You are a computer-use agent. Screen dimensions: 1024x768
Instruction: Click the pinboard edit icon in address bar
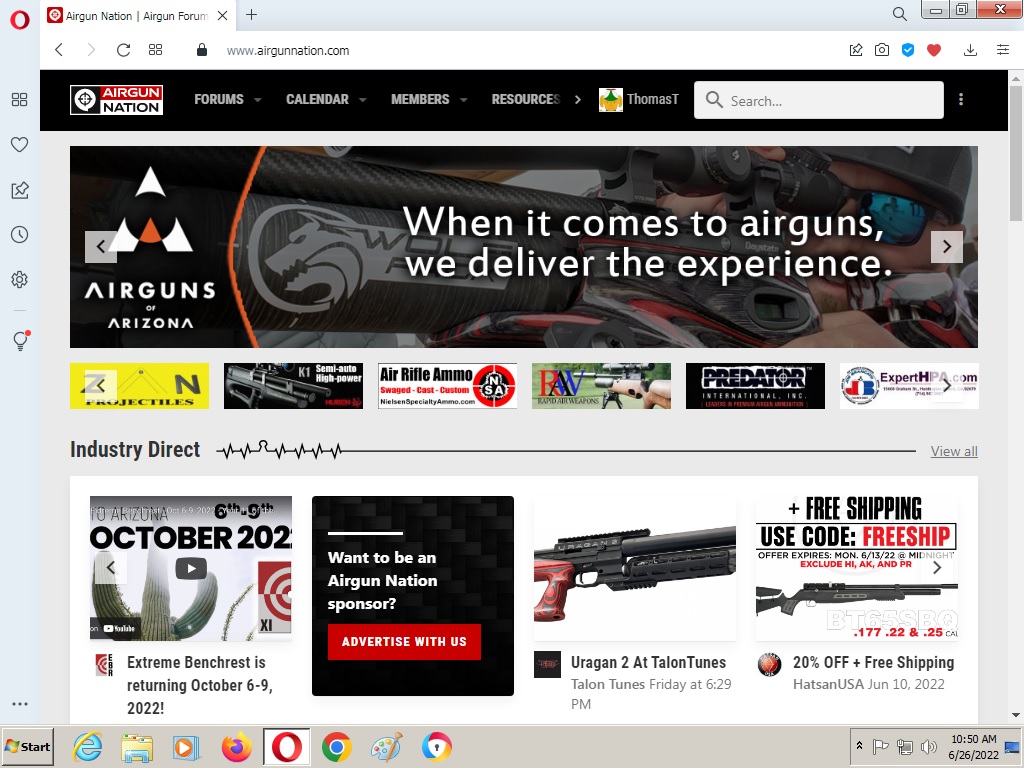coord(856,50)
